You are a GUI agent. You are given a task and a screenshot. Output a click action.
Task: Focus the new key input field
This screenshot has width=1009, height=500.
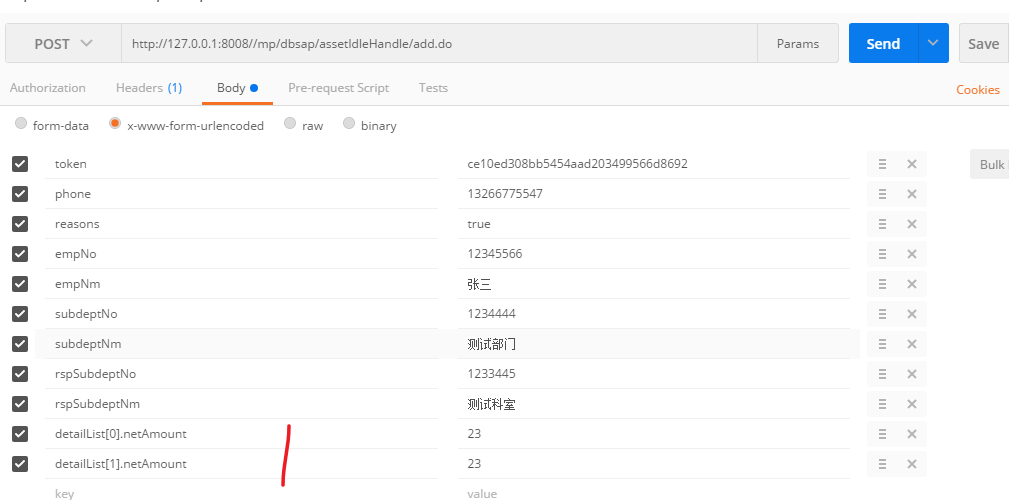[x=241, y=494]
